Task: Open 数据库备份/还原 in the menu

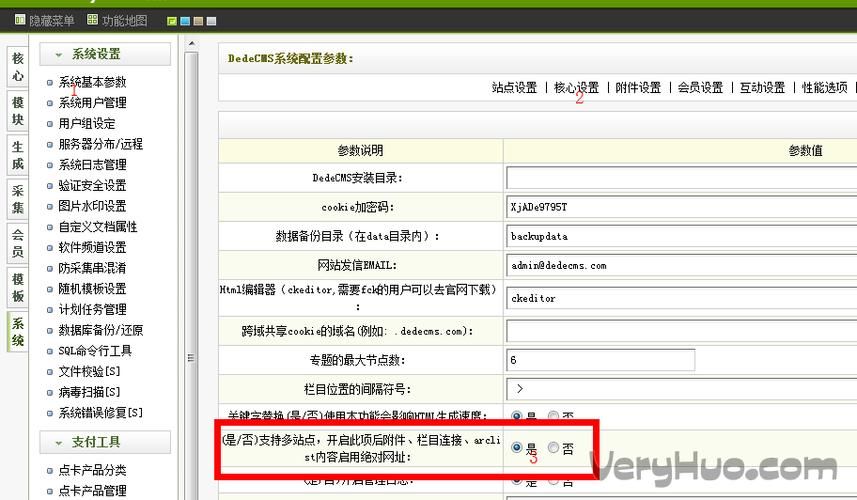Action: (101, 331)
